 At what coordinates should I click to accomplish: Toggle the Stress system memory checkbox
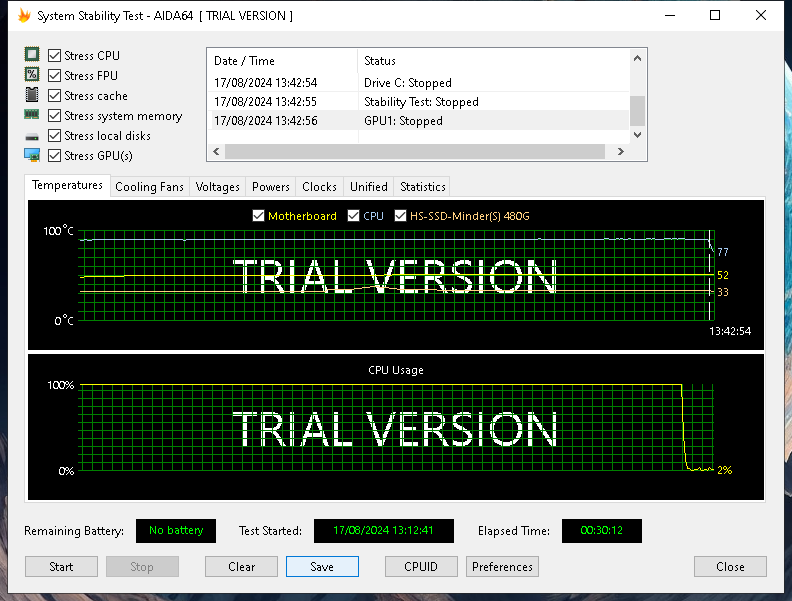click(x=55, y=116)
